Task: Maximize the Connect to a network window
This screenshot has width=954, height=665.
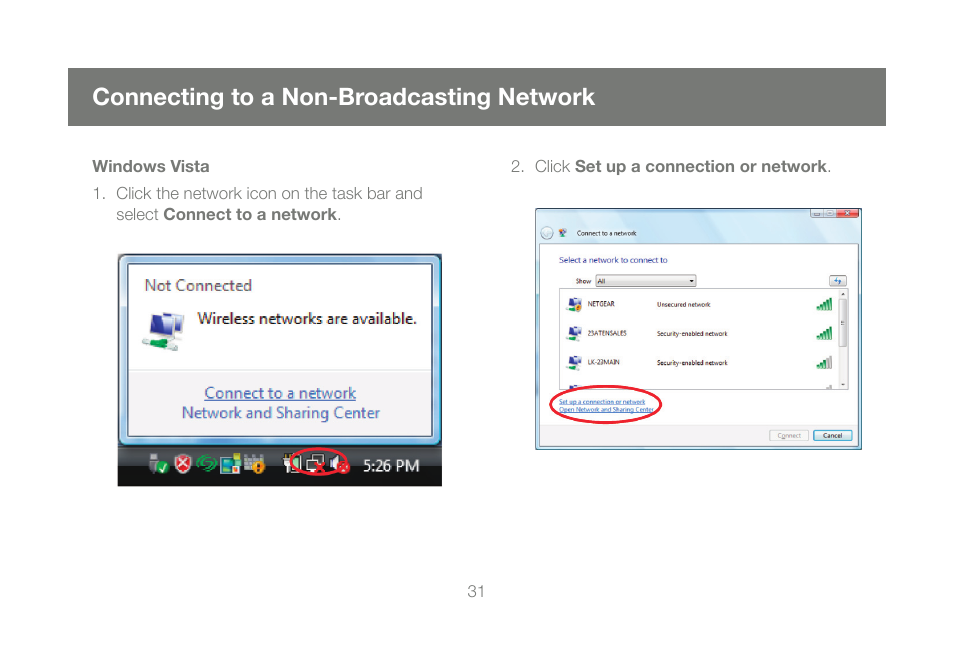Action: point(829,214)
